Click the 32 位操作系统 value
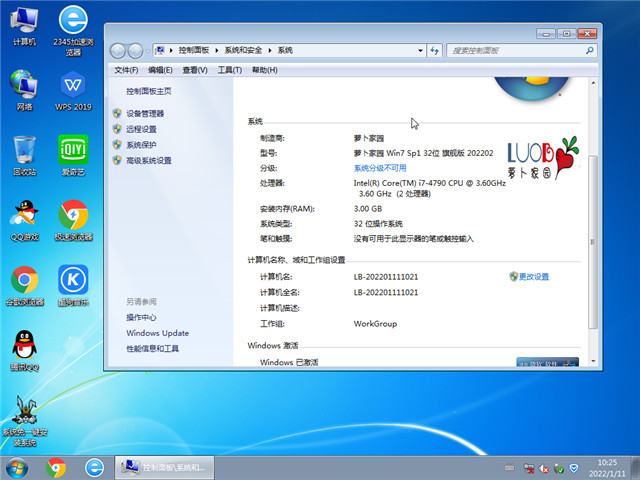 378,224
